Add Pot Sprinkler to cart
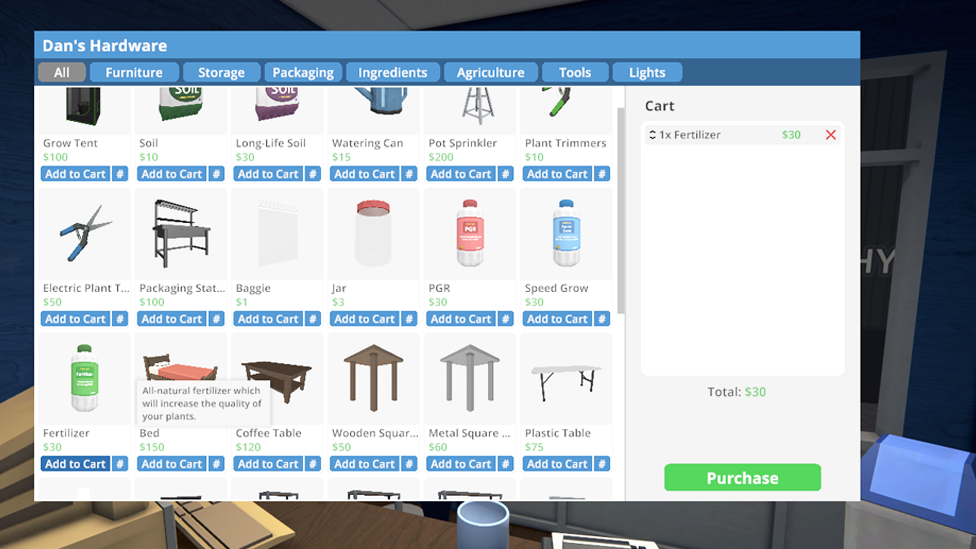 point(461,174)
